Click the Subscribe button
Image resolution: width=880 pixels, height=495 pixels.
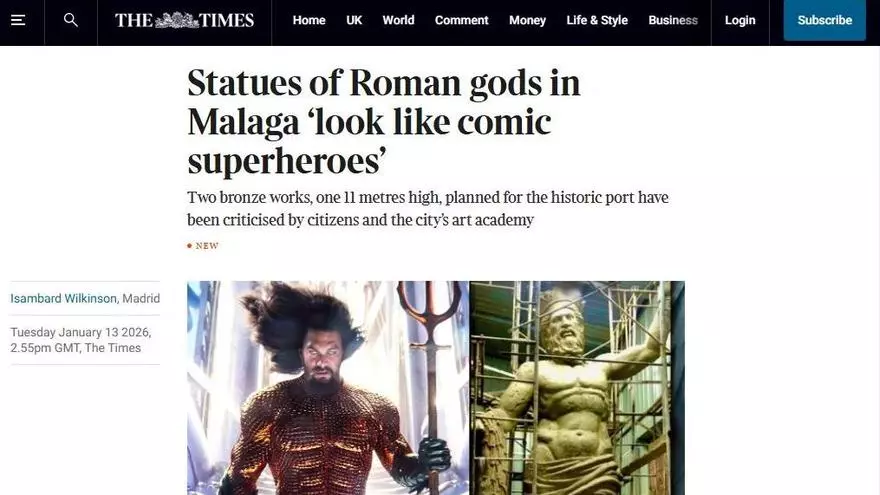point(824,20)
